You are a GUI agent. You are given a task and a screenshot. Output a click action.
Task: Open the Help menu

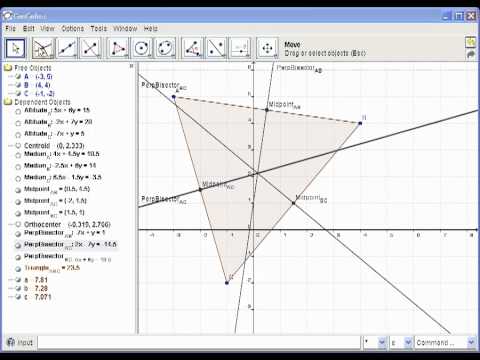pos(151,28)
